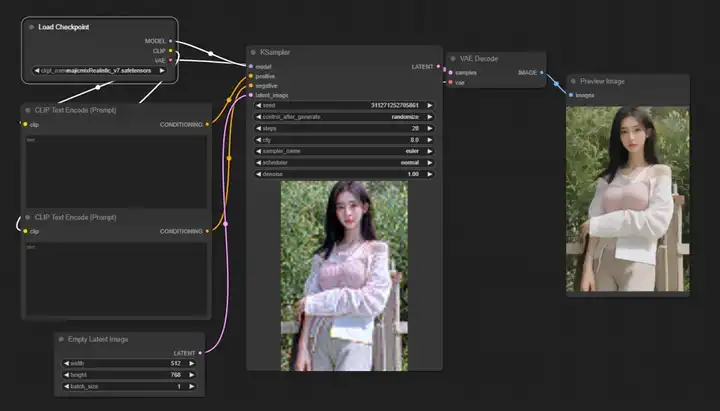Click the denoise value slider field
The width and height of the screenshot is (720, 411).
pyautogui.click(x=344, y=174)
